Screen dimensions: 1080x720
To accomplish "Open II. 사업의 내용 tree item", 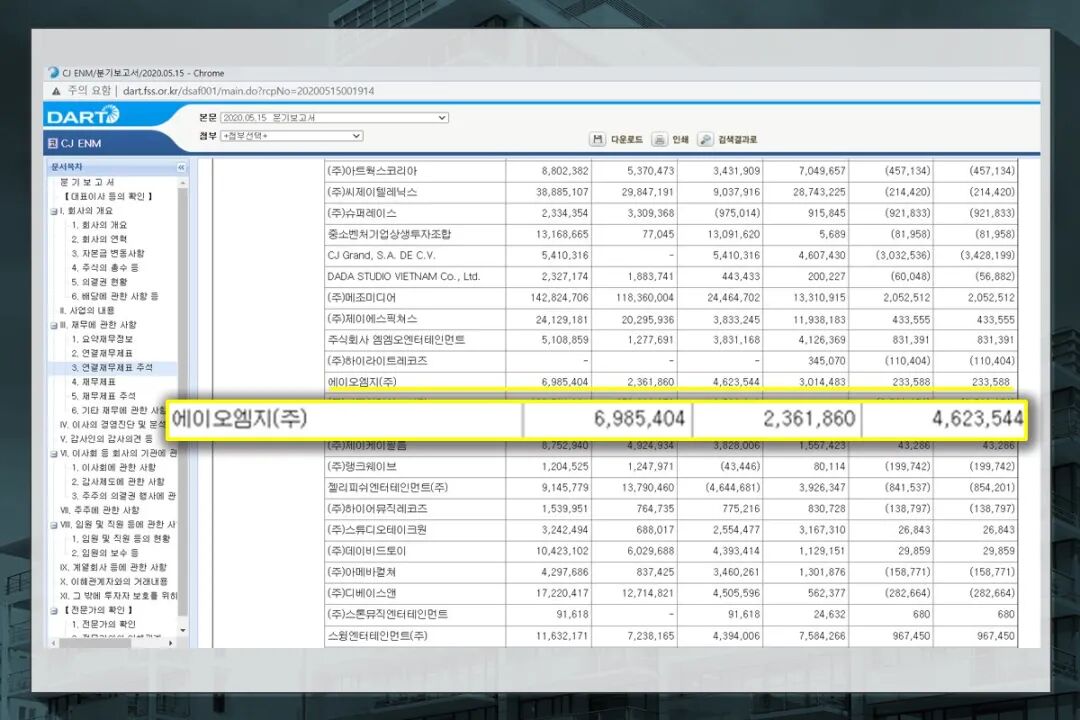I will [x=87, y=311].
